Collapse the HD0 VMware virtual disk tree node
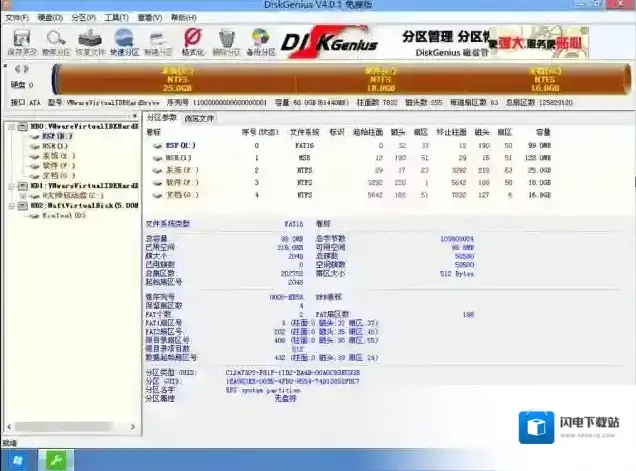The image size is (636, 471). click(9, 127)
